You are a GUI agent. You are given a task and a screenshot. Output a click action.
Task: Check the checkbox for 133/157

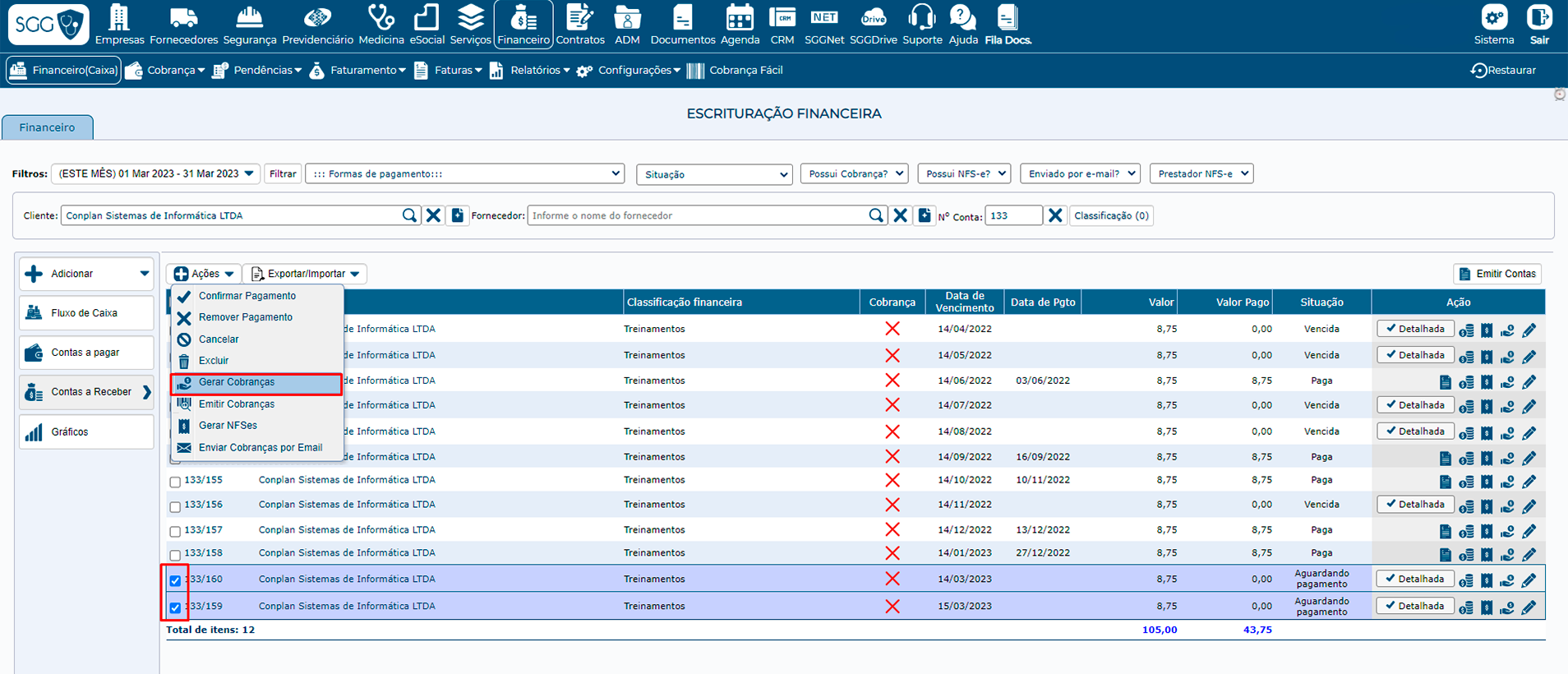point(175,532)
